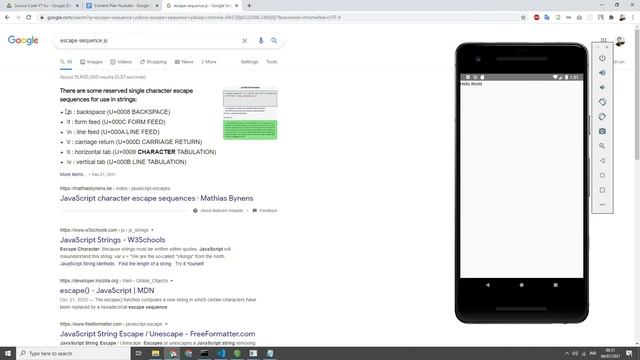Open Find the length of a string sitelink
Image resolution: width=640 pixels, height=360 pixels.
pos(145,264)
